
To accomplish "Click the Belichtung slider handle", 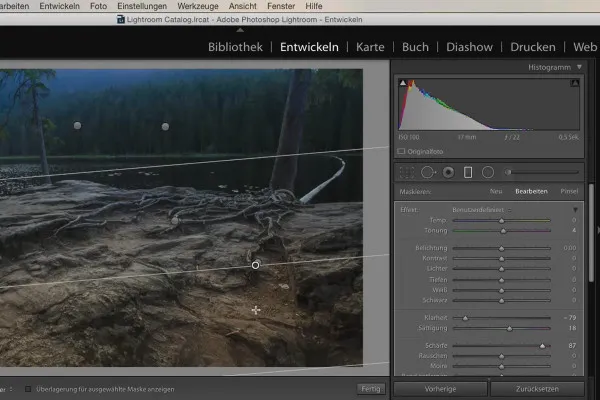I will click(x=502, y=249).
